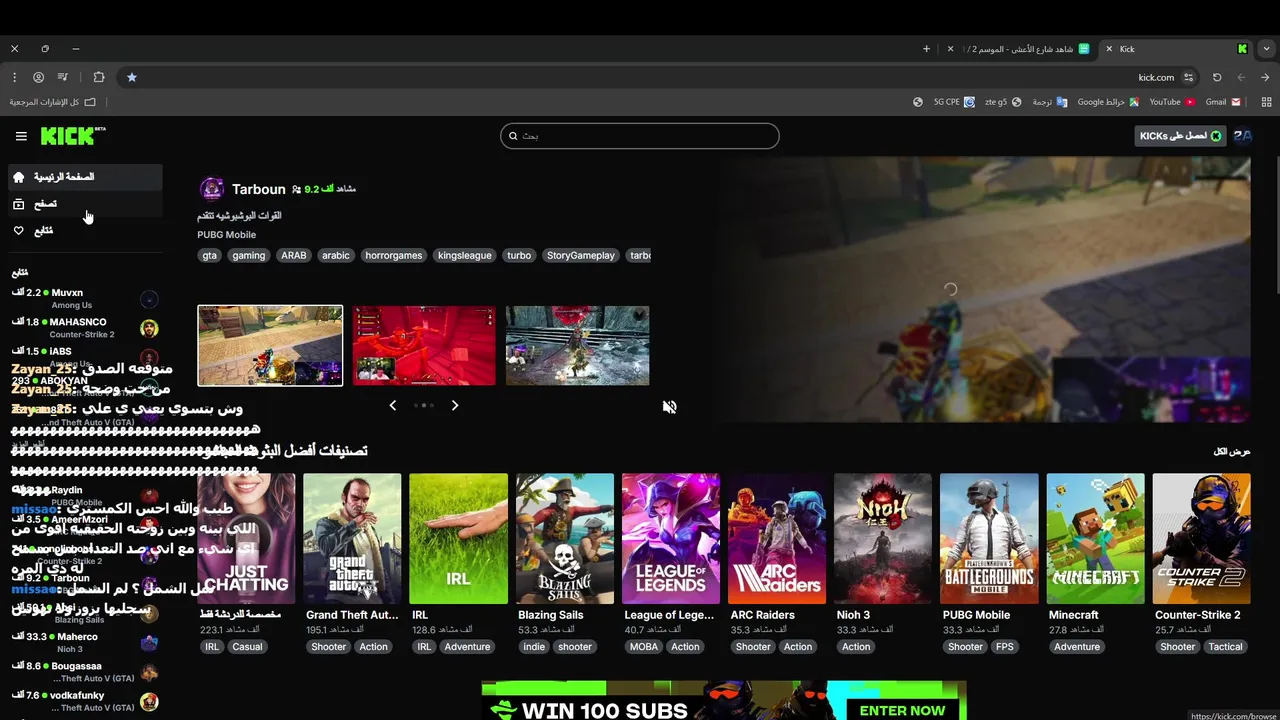Open site information icon beside kick.com
The image size is (1280, 720).
[x=1189, y=77]
